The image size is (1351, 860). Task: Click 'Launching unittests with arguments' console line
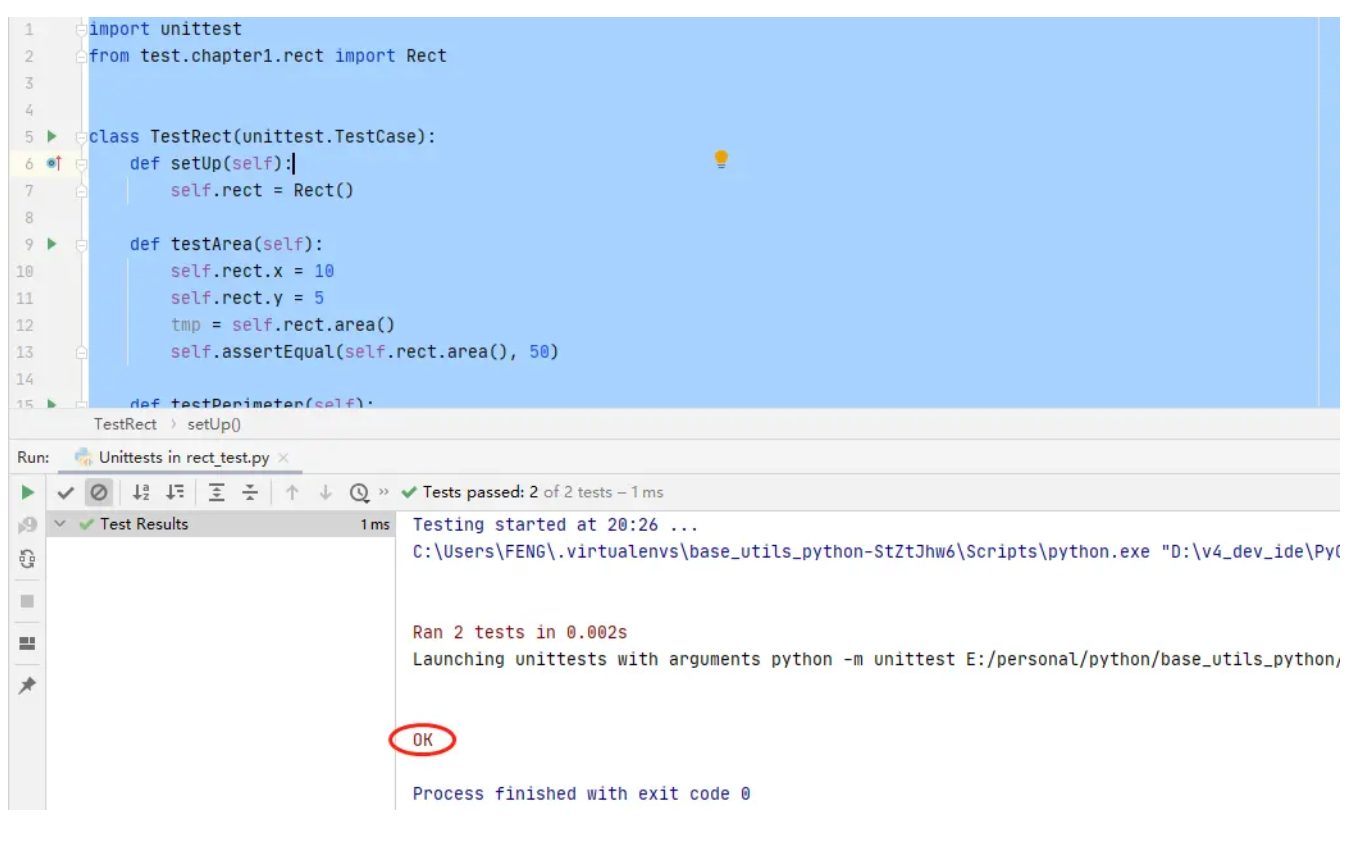875,660
